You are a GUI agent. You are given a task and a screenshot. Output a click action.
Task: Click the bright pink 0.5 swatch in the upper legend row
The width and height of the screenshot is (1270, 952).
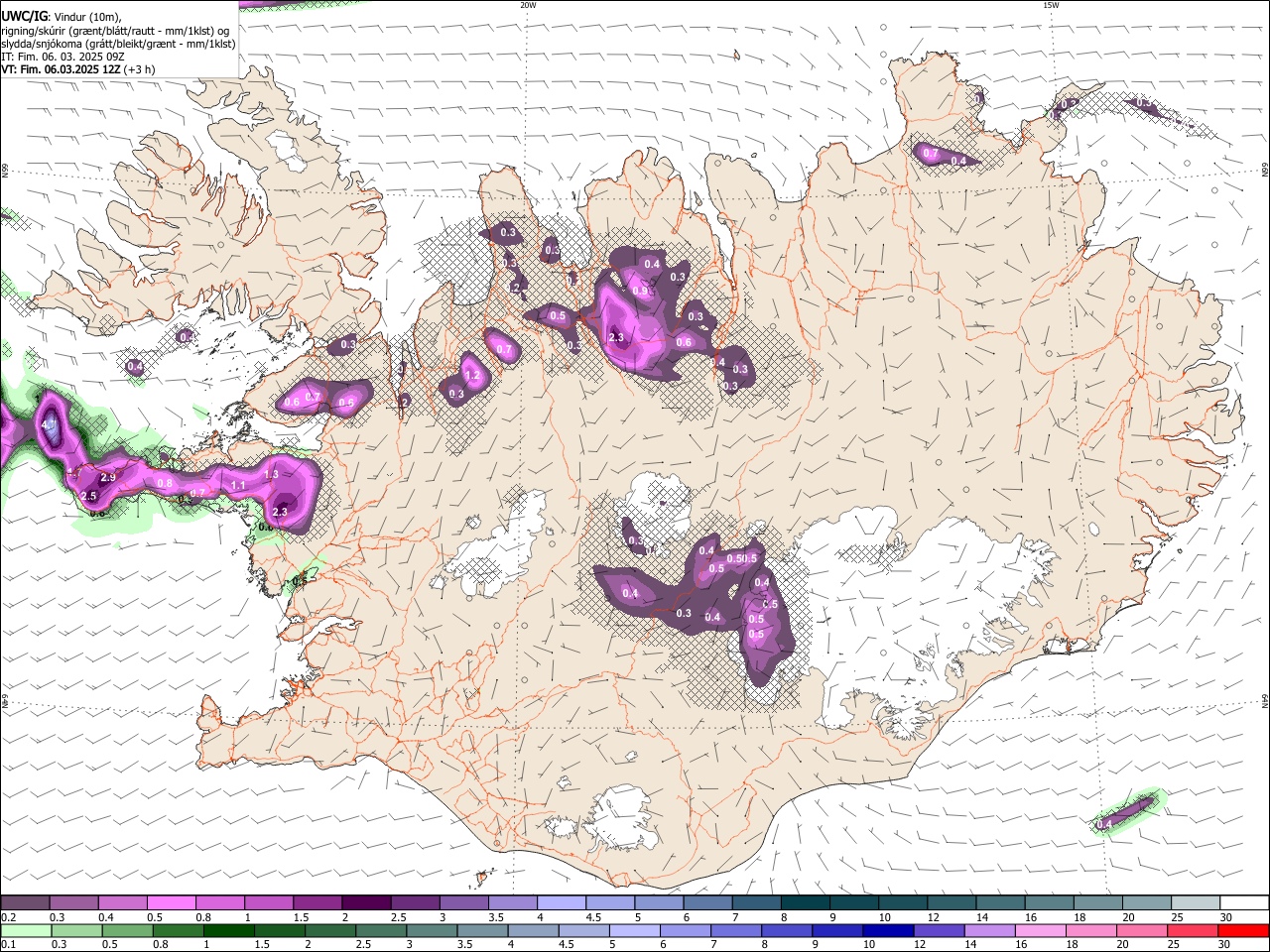point(171,903)
